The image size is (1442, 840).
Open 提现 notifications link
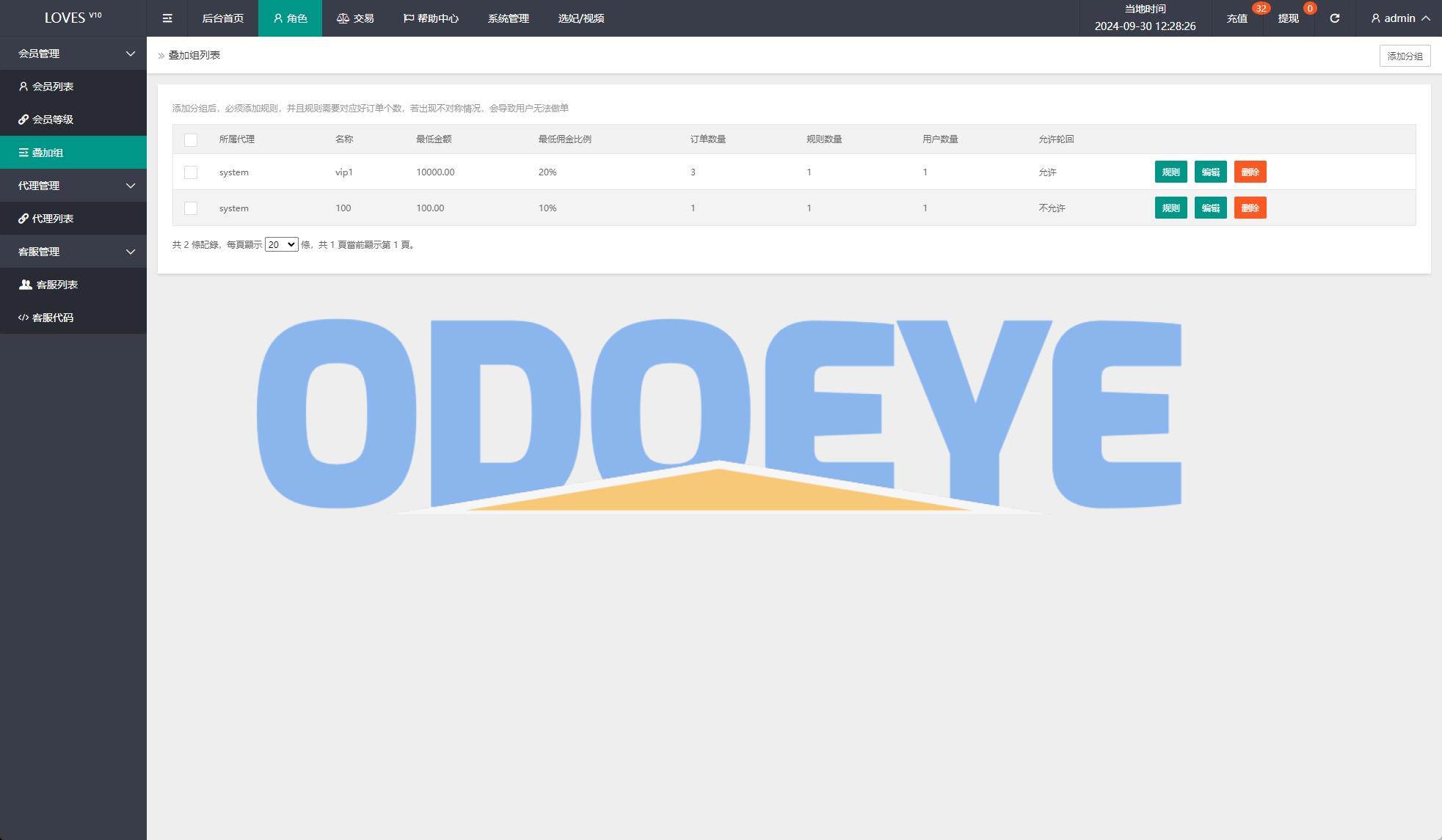click(x=1288, y=18)
